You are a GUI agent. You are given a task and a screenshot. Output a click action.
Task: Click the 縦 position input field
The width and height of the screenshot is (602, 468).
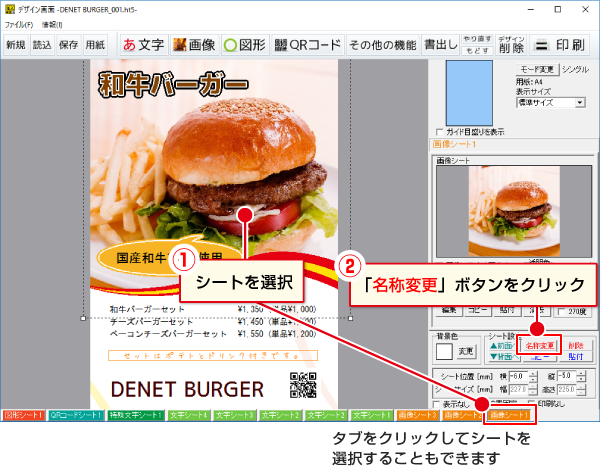(x=567, y=376)
